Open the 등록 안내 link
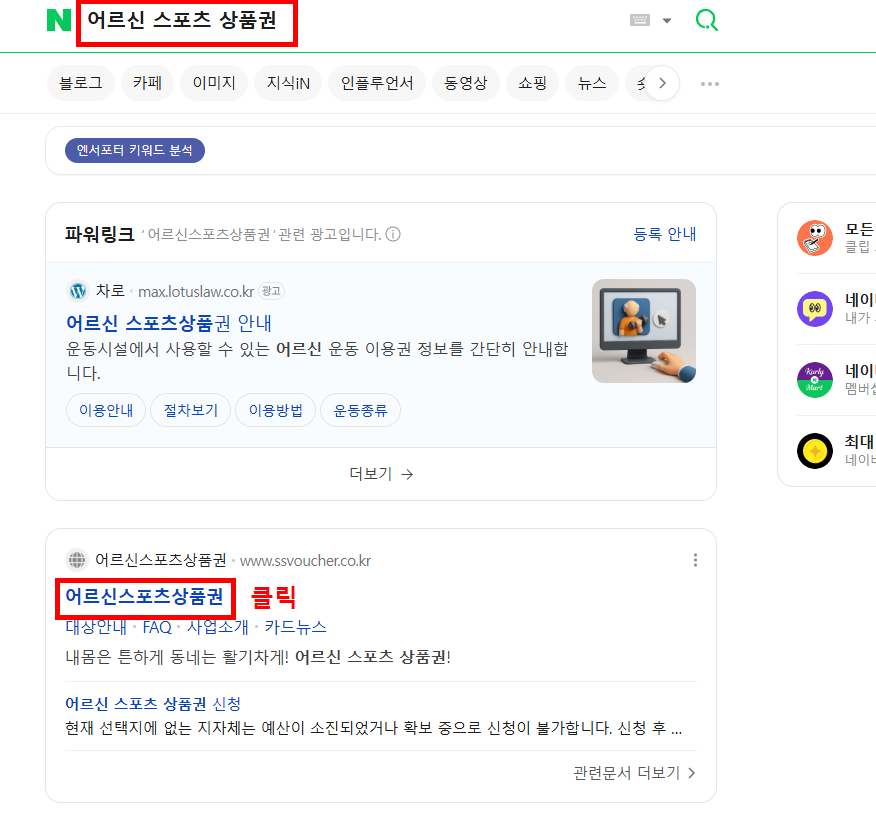 (665, 234)
